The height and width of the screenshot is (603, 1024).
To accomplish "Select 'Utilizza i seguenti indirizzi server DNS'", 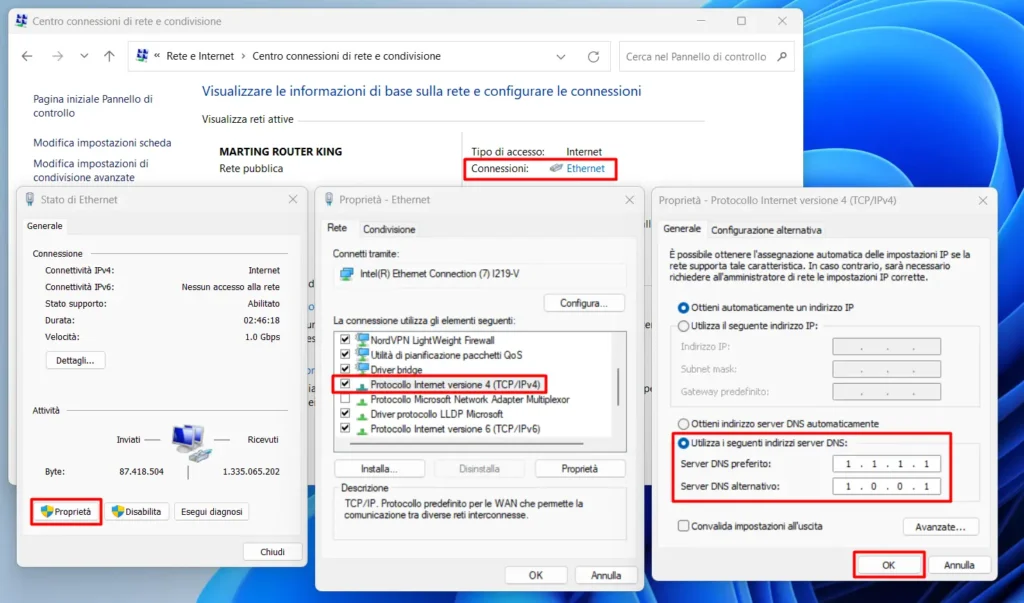I will (x=683, y=443).
